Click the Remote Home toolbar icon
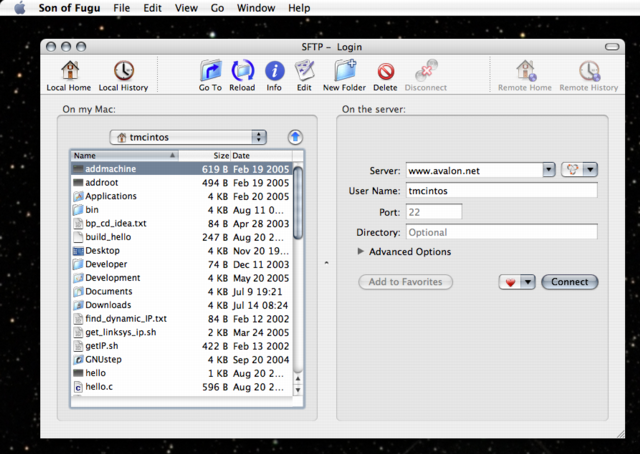This screenshot has height=454, width=640. point(525,70)
